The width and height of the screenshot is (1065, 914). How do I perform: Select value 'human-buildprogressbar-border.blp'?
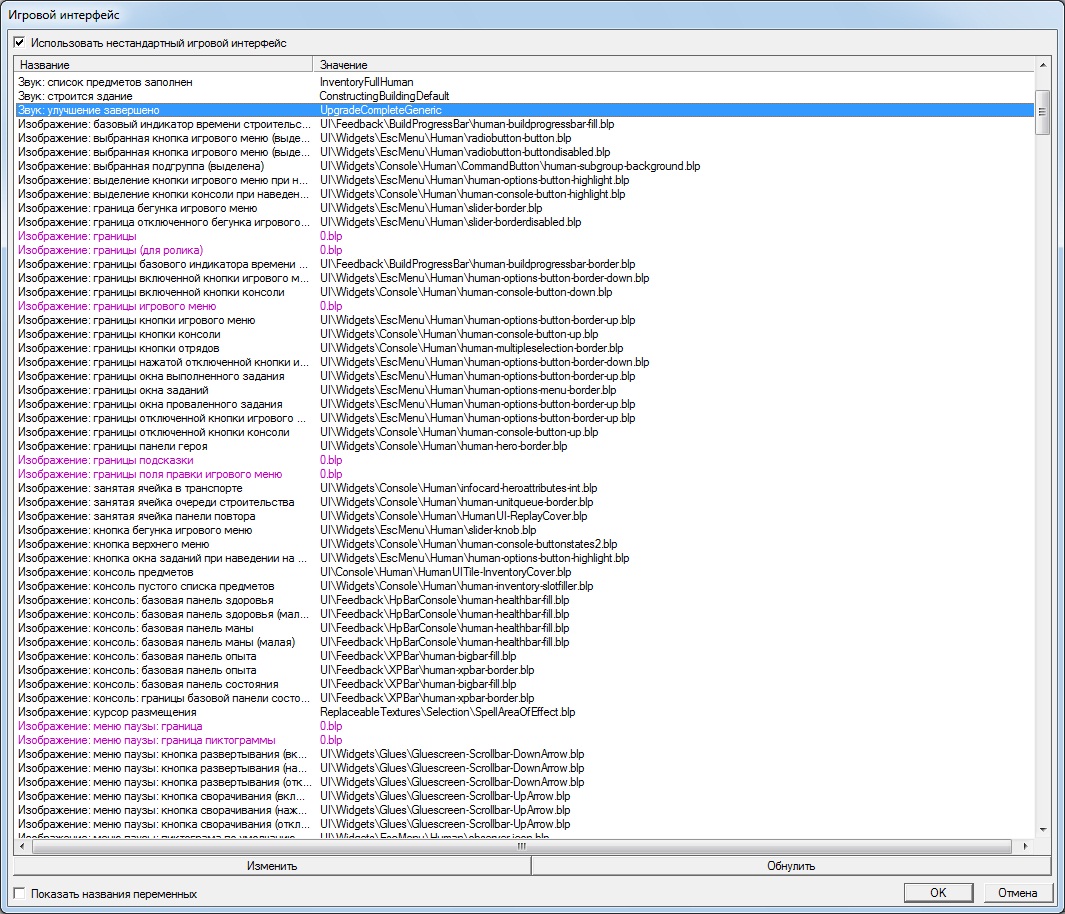click(477, 264)
